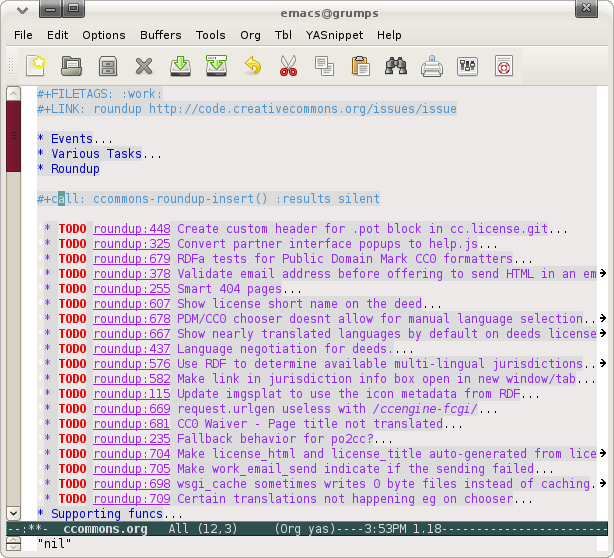Open the Org menu
Screen dimensions: 614x558
pos(250,35)
